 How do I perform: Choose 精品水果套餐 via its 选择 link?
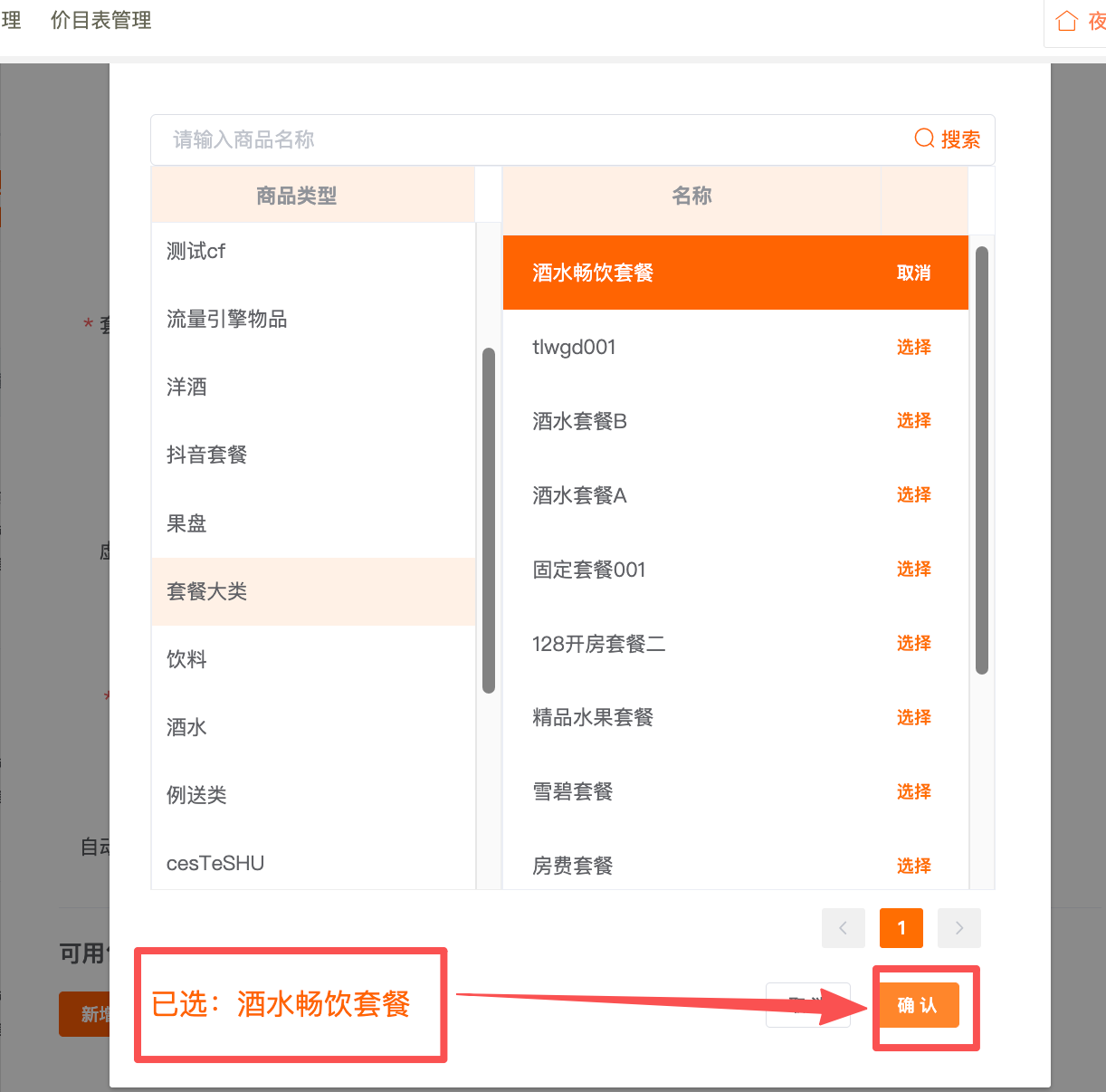click(x=912, y=717)
